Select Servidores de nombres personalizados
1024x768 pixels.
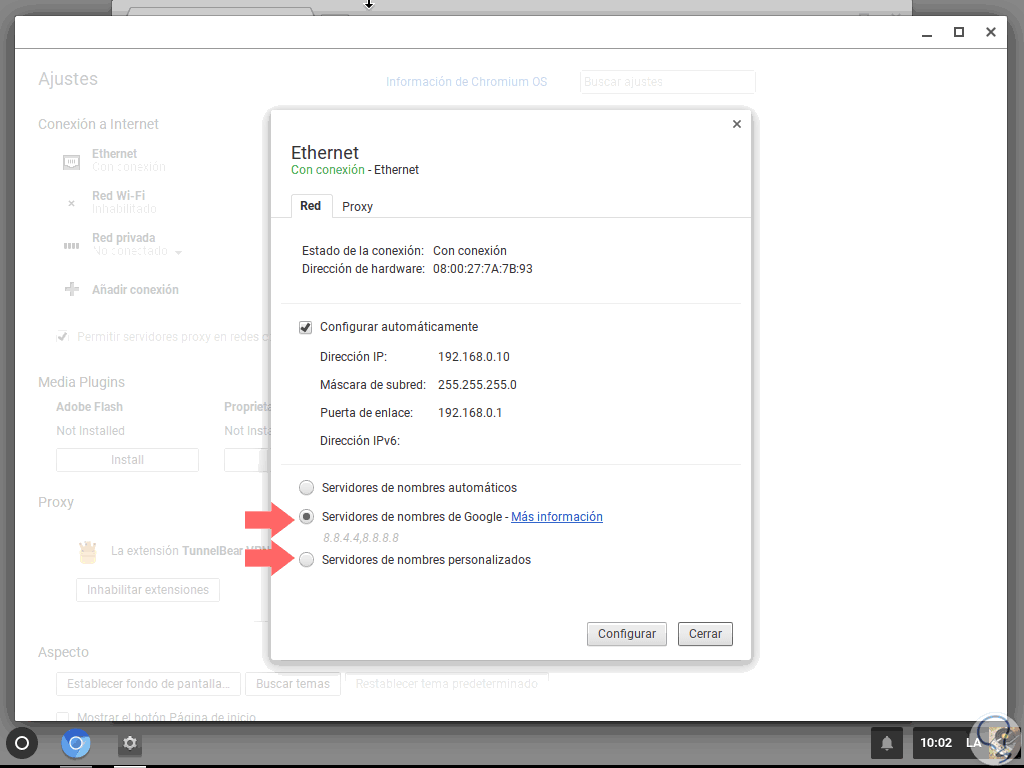pos(306,560)
